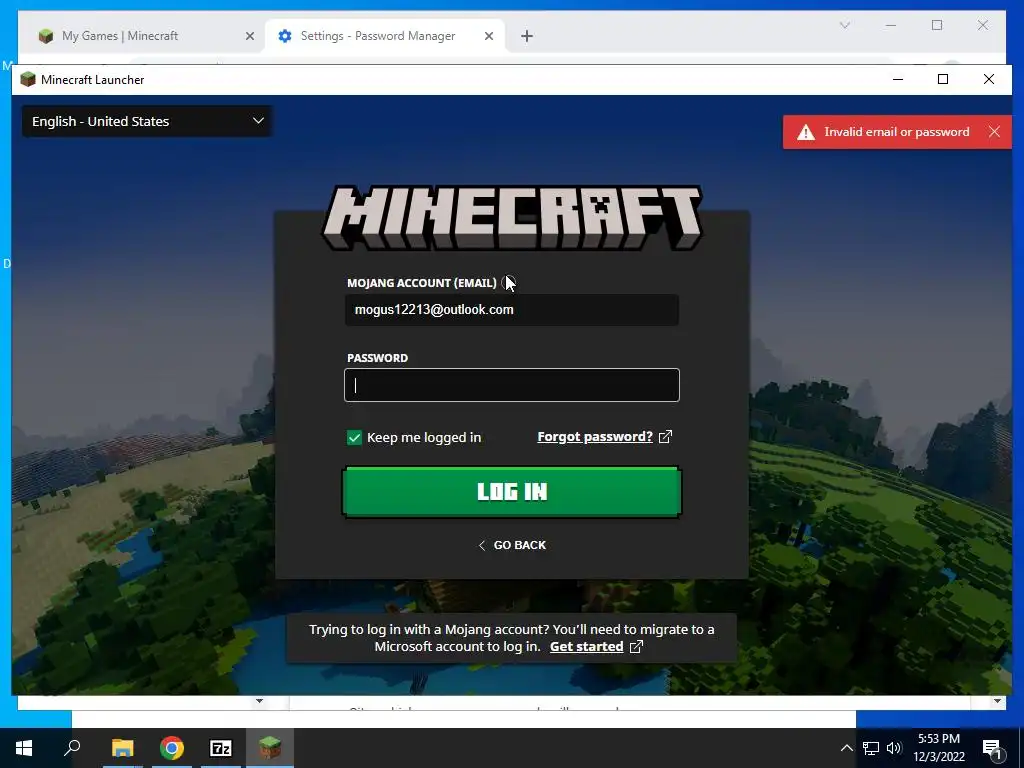Click the left pane scroll-down arrow in Chrome
1024x768 pixels.
click(259, 701)
